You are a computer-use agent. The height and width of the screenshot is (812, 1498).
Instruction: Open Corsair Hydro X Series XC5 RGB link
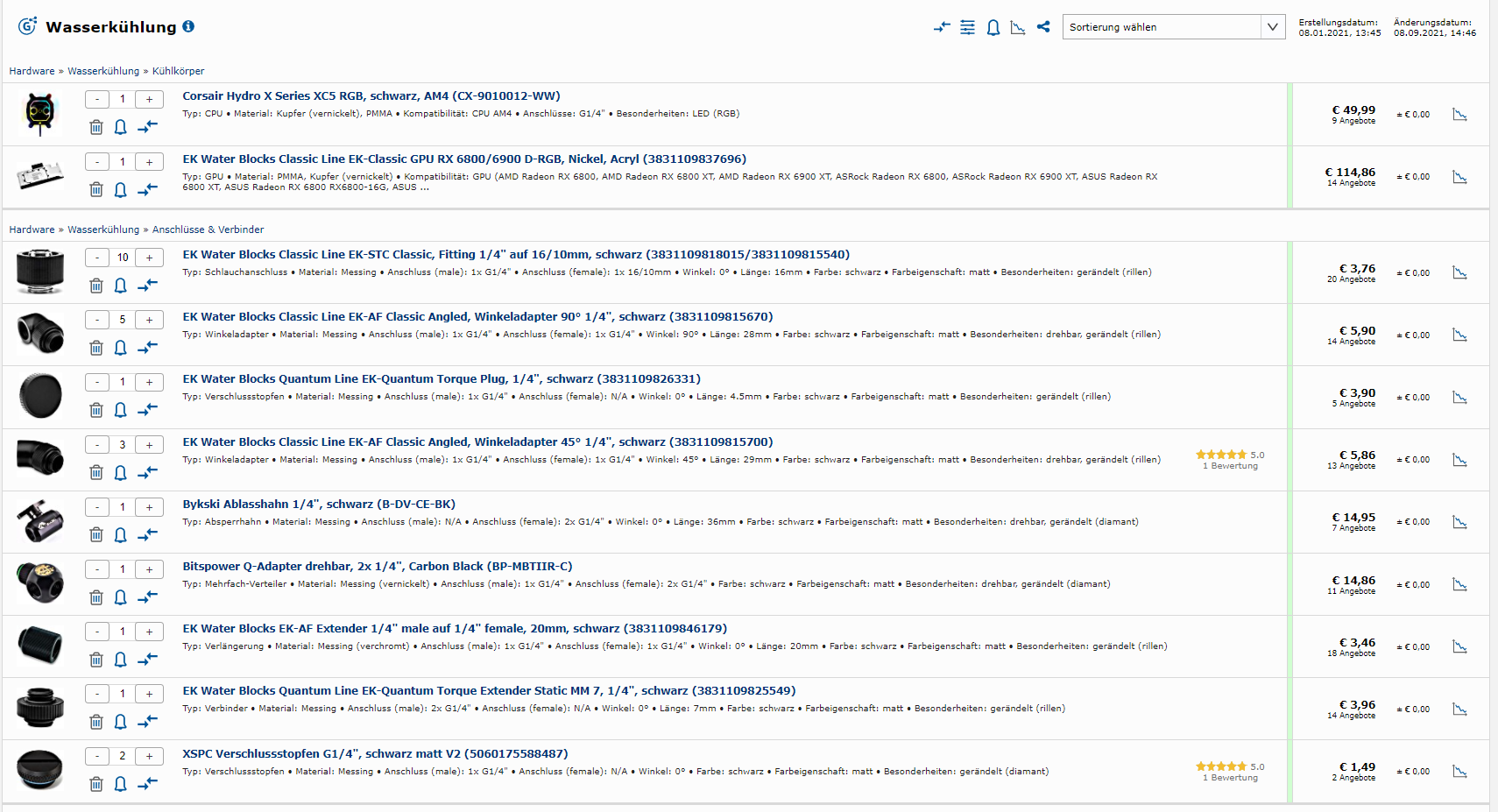[371, 96]
